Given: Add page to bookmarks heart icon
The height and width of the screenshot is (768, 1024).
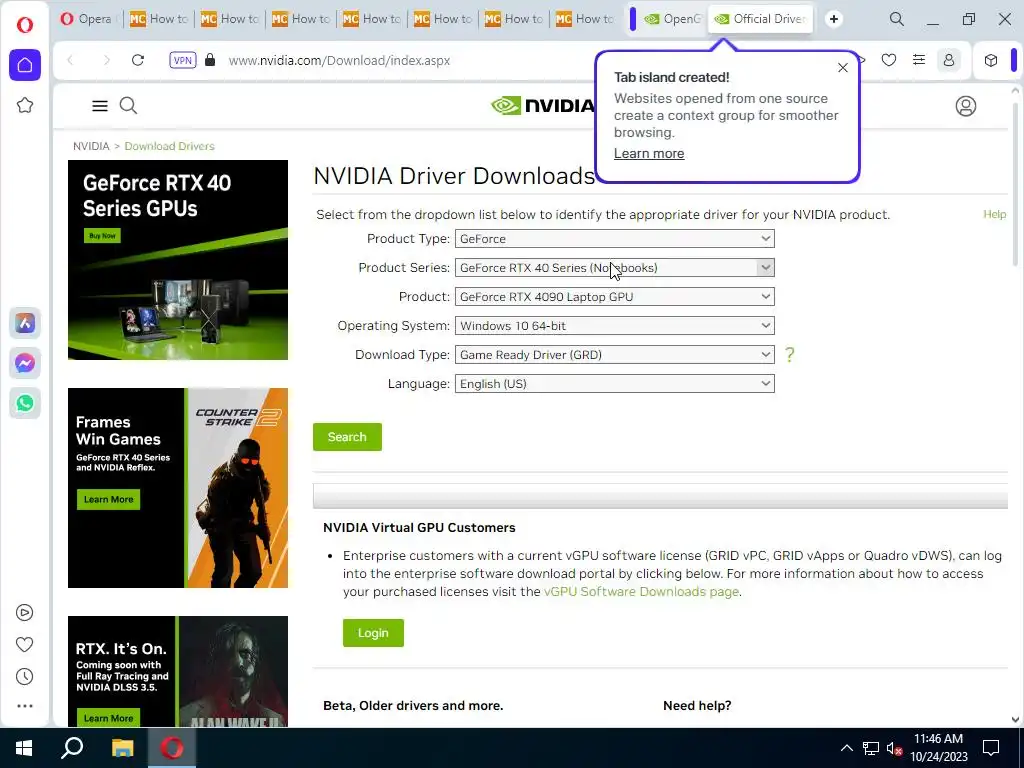Looking at the screenshot, I should [889, 60].
